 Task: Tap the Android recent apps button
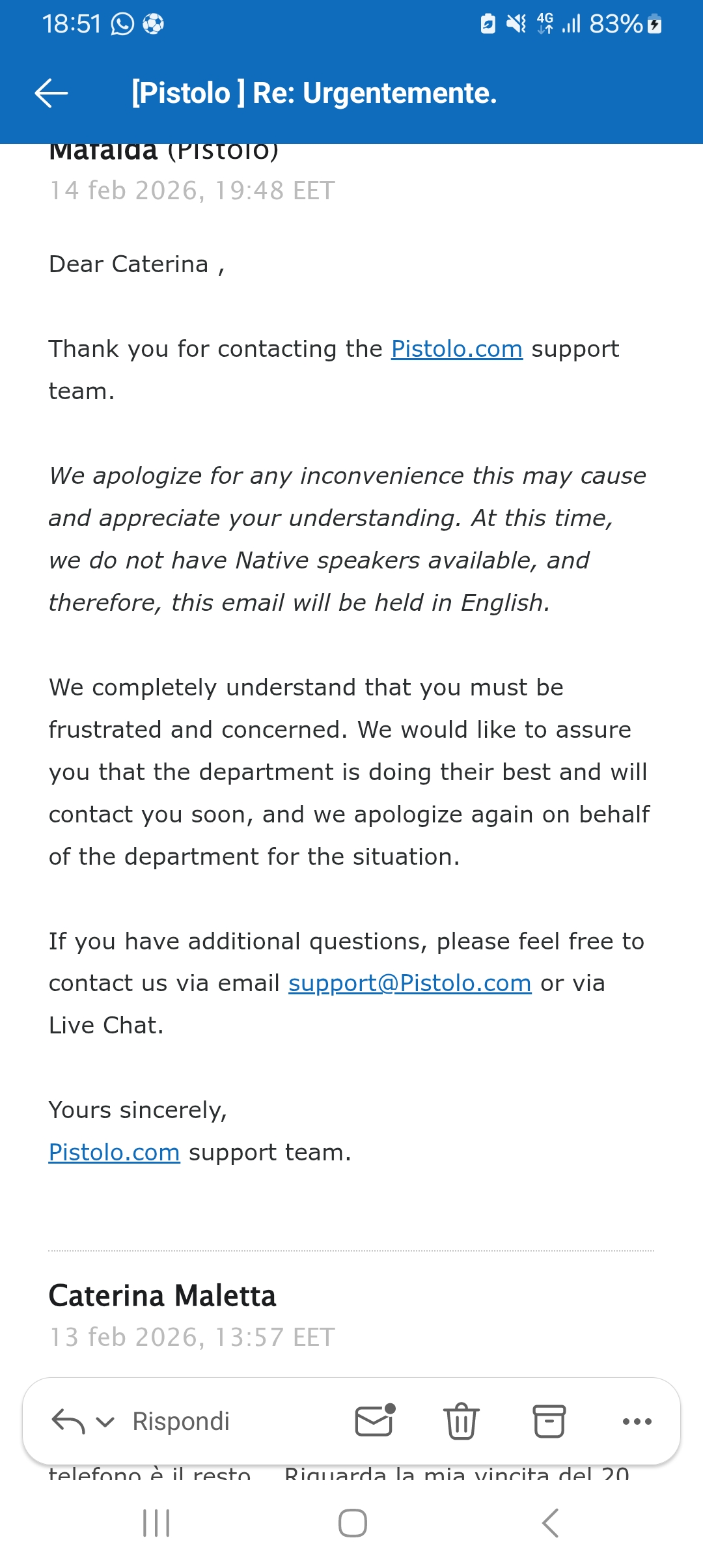(156, 1523)
